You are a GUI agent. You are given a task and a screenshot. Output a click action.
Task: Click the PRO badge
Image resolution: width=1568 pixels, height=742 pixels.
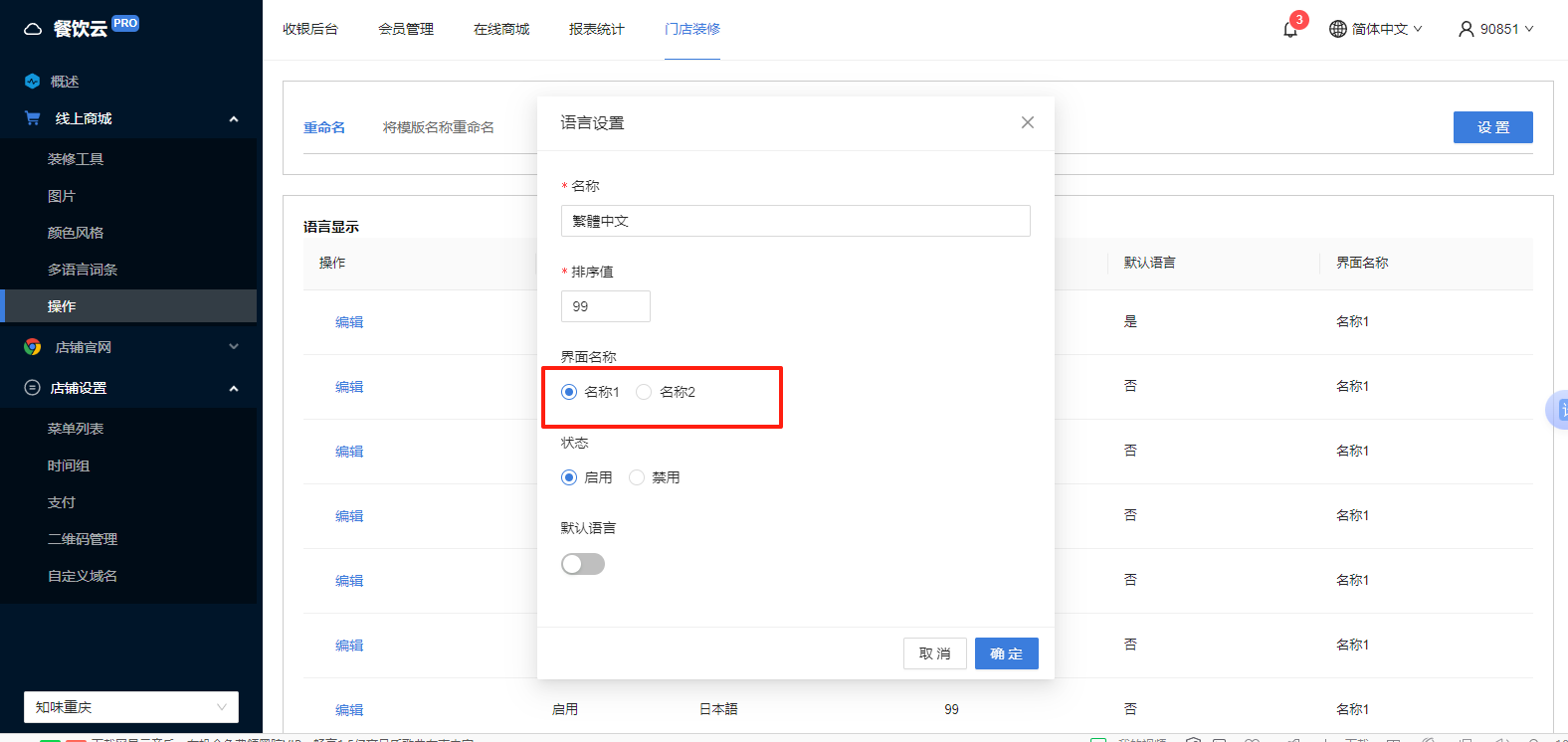tap(125, 23)
